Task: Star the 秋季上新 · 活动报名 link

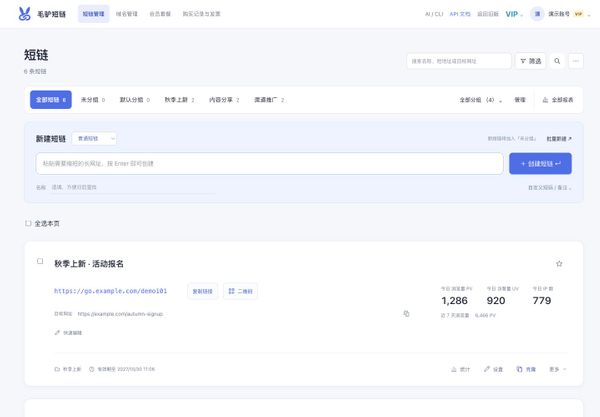Action: (x=559, y=264)
